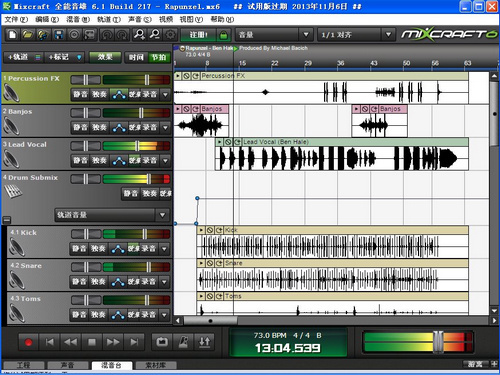Click the Zoom in magnifier icon
Image resolution: width=500 pixels, height=375 pixels.
[x=139, y=34]
